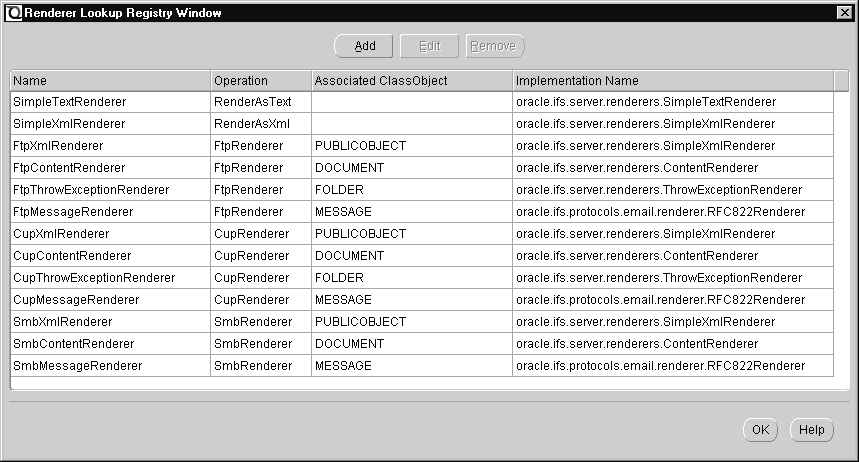Click the Implementation Name column header
The image size is (859, 462).
point(673,81)
